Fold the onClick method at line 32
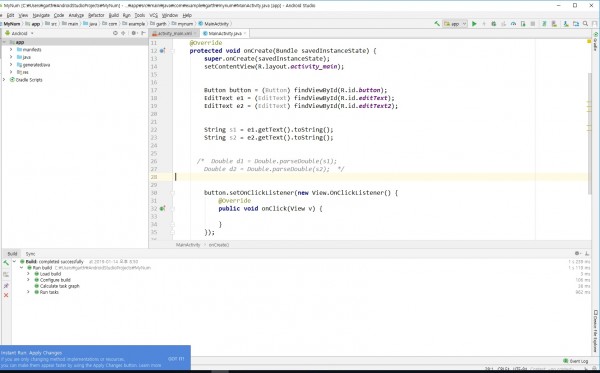Image resolution: width=600 pixels, height=373 pixels. pos(173,208)
